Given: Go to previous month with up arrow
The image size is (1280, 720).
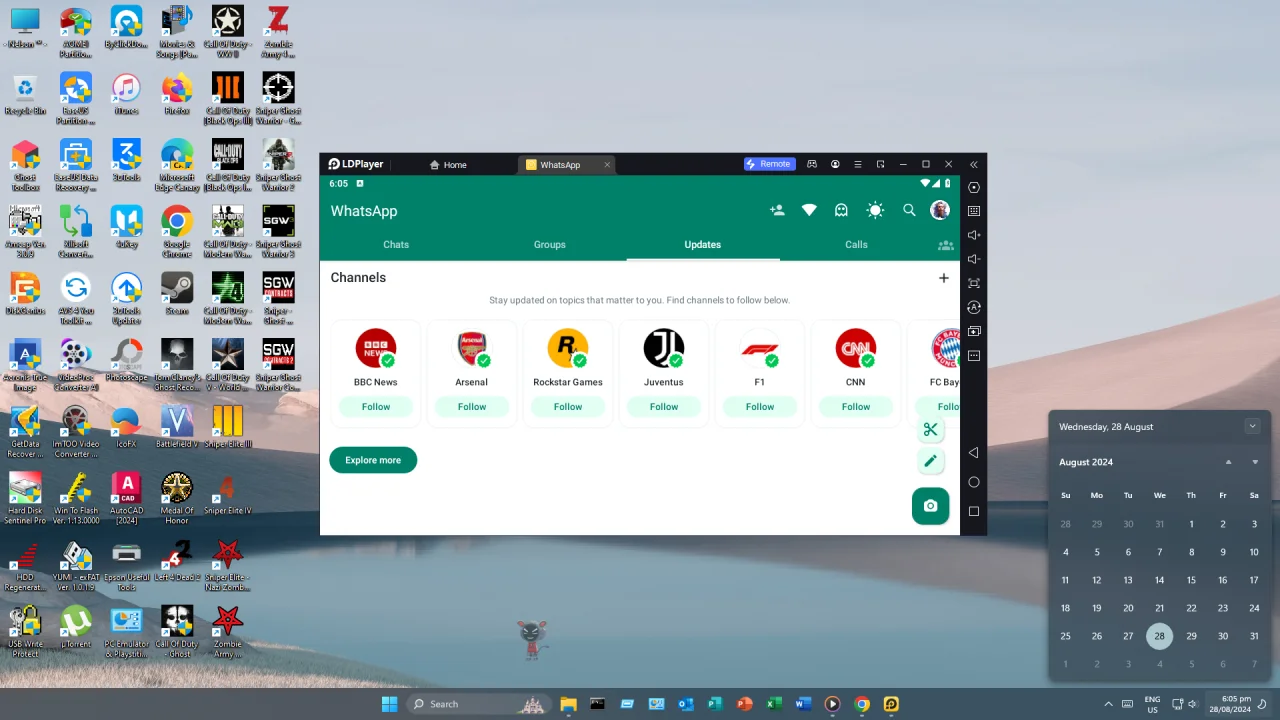Looking at the screenshot, I should click(1229, 462).
